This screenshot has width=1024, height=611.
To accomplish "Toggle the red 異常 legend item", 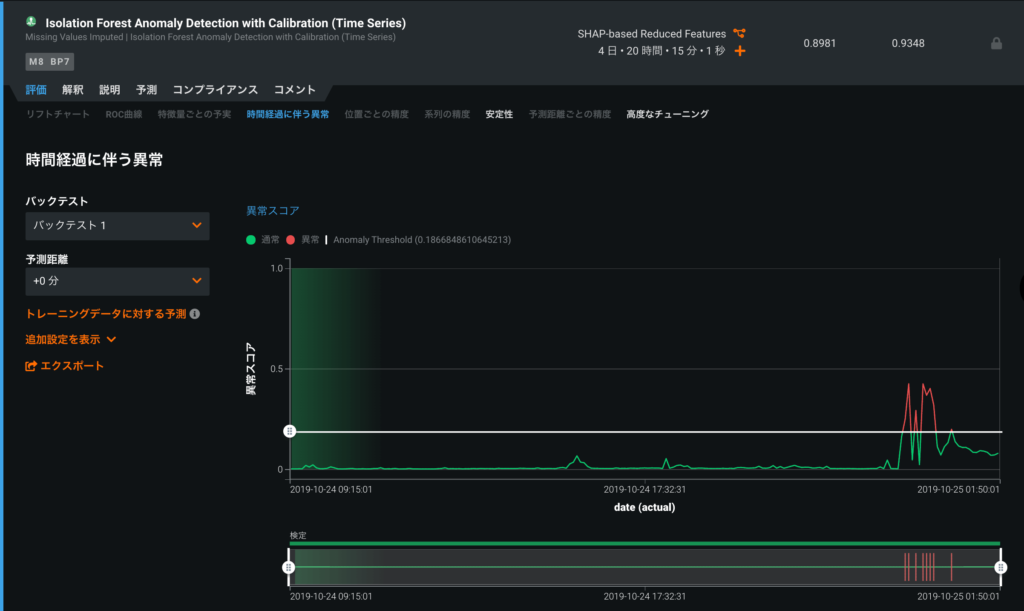I will point(303,240).
